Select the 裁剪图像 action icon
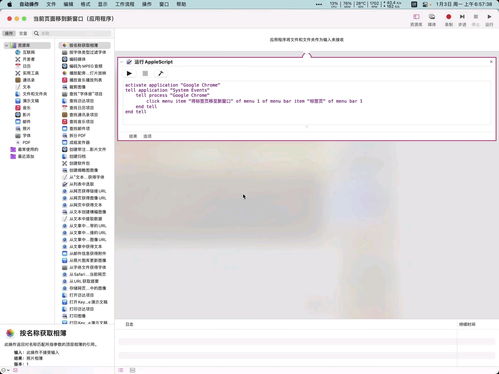Image resolution: width=499 pixels, height=374 pixels. coord(65,87)
